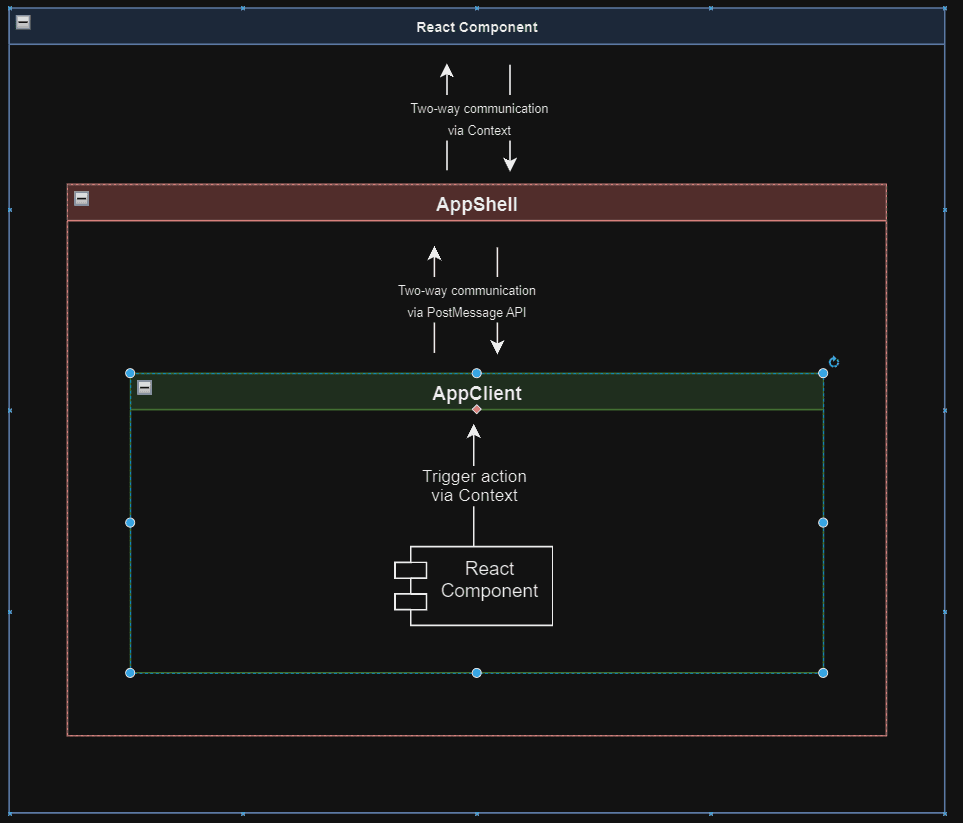Click the rotation handle above the AppClient container
The width and height of the screenshot is (963, 823).
click(x=833, y=362)
